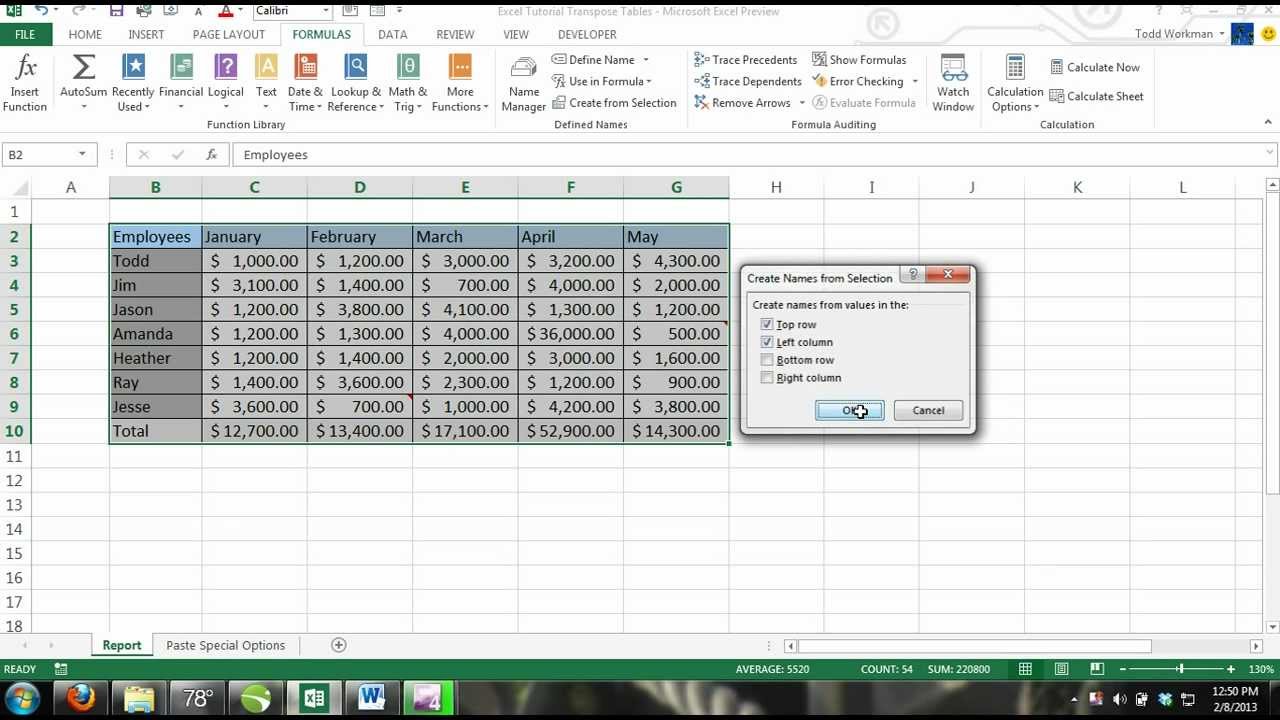Open the Logical functions menu

tap(226, 83)
